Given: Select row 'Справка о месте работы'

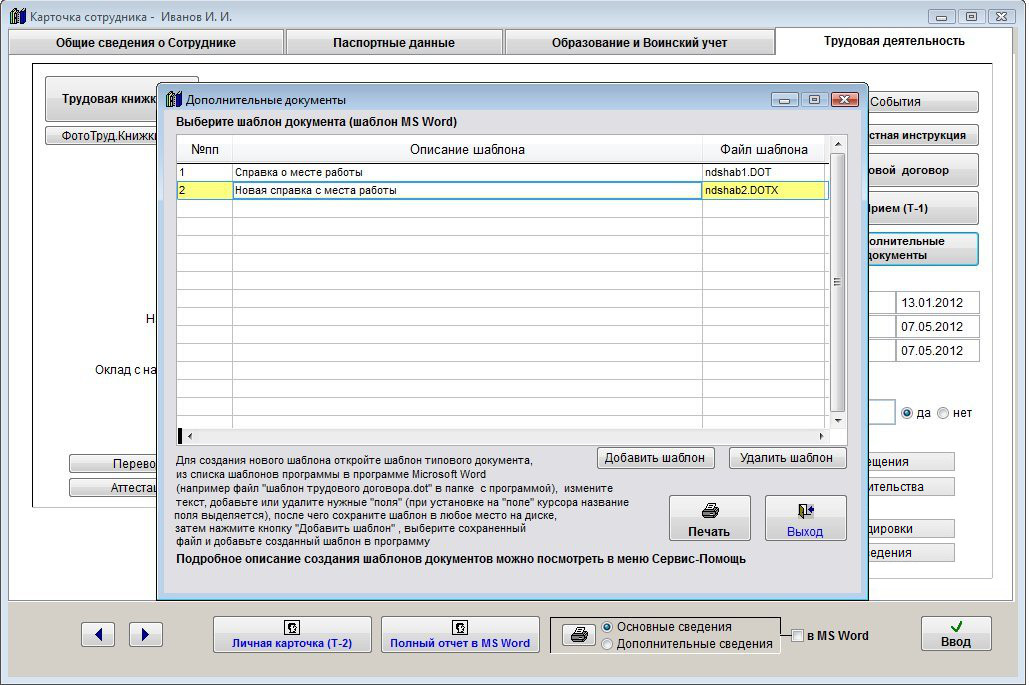Looking at the screenshot, I should tap(466, 172).
